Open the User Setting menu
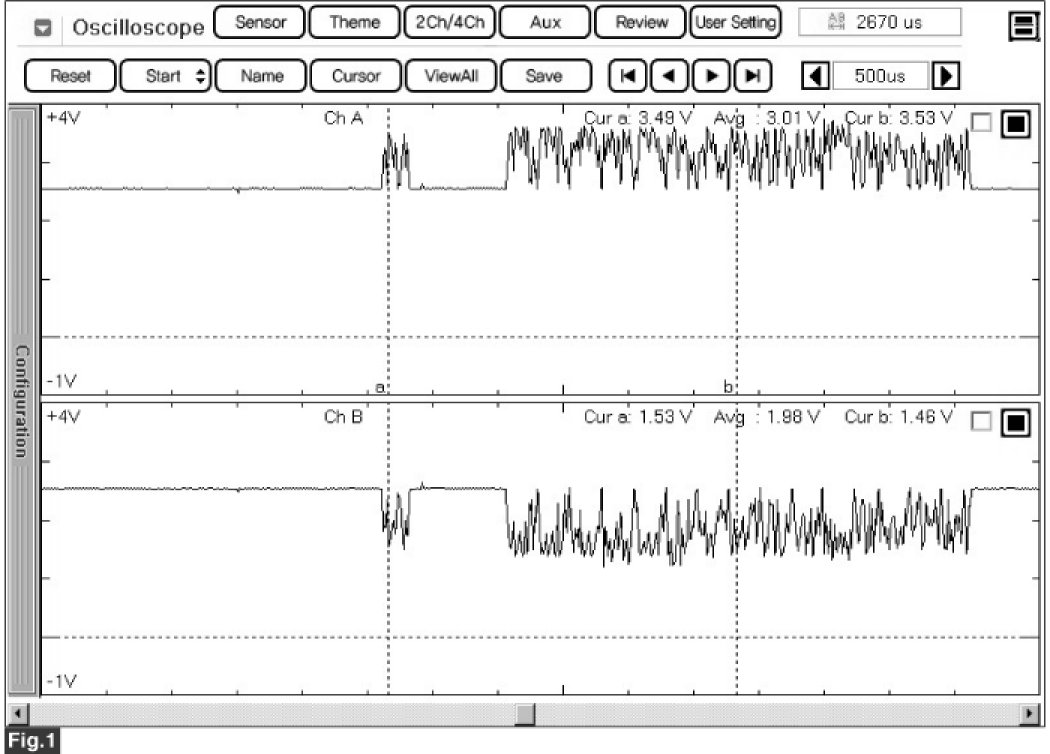Screen dimensions: 1050x754 click(x=736, y=22)
